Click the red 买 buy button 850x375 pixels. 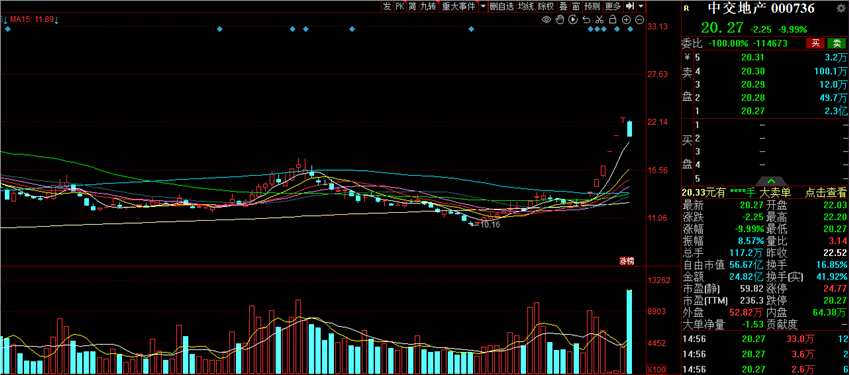pyautogui.click(x=815, y=43)
